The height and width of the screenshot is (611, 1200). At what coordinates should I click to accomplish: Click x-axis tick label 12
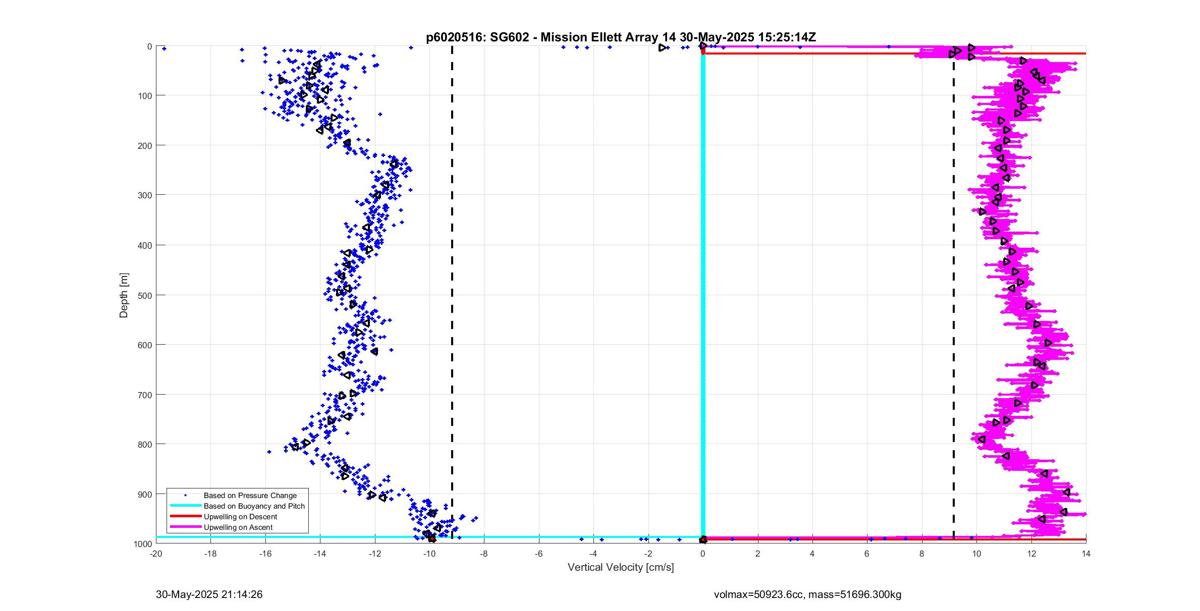[1031, 553]
